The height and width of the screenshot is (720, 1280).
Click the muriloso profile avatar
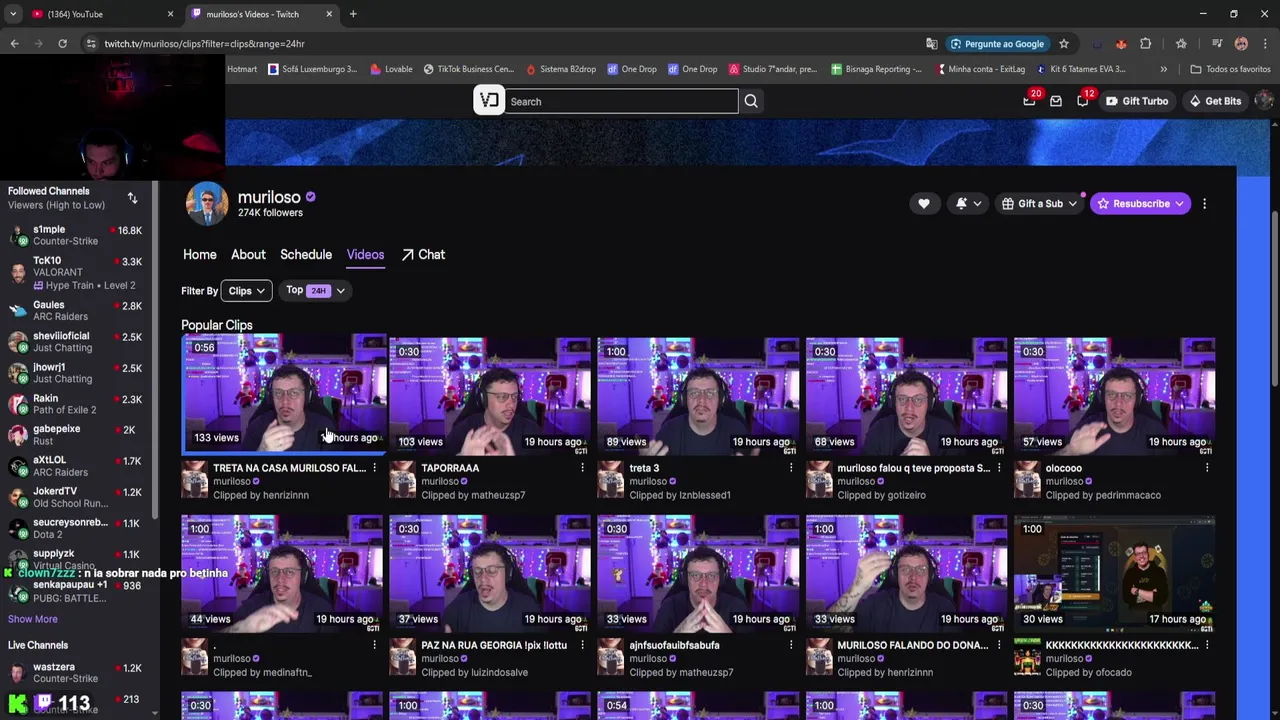(x=207, y=204)
